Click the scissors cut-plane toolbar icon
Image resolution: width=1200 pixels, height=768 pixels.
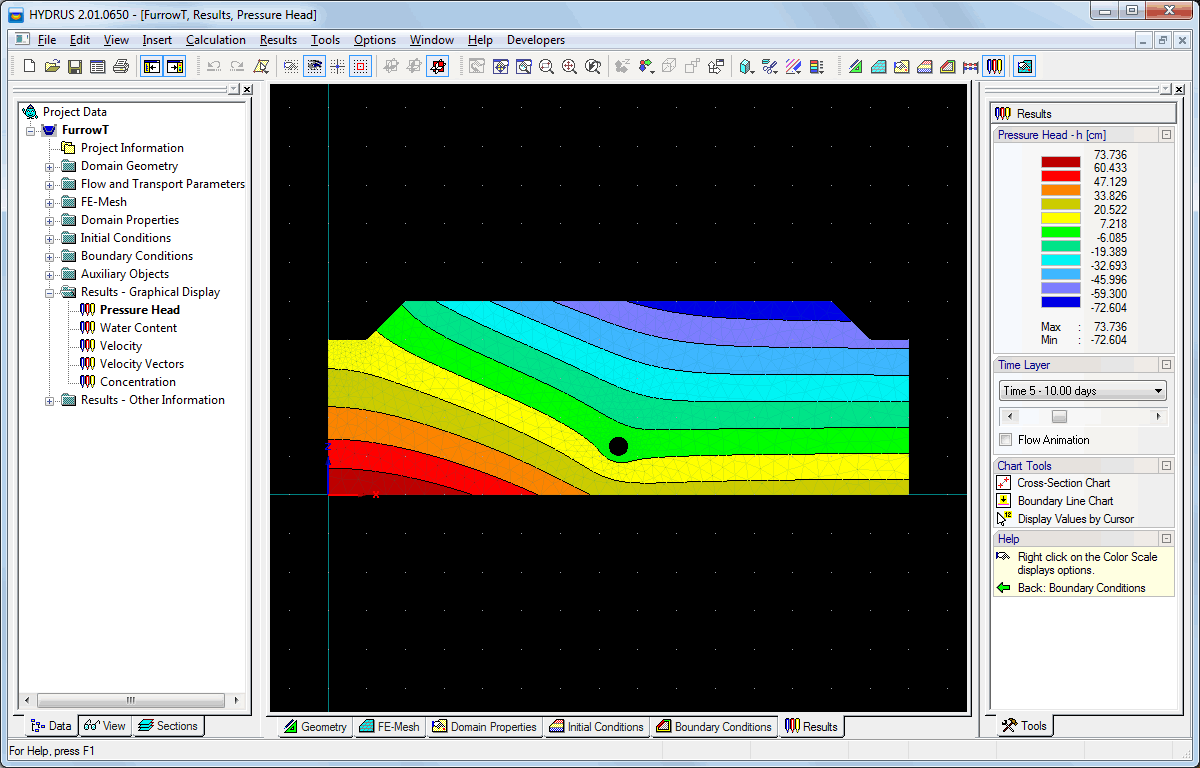pyautogui.click(x=770, y=67)
